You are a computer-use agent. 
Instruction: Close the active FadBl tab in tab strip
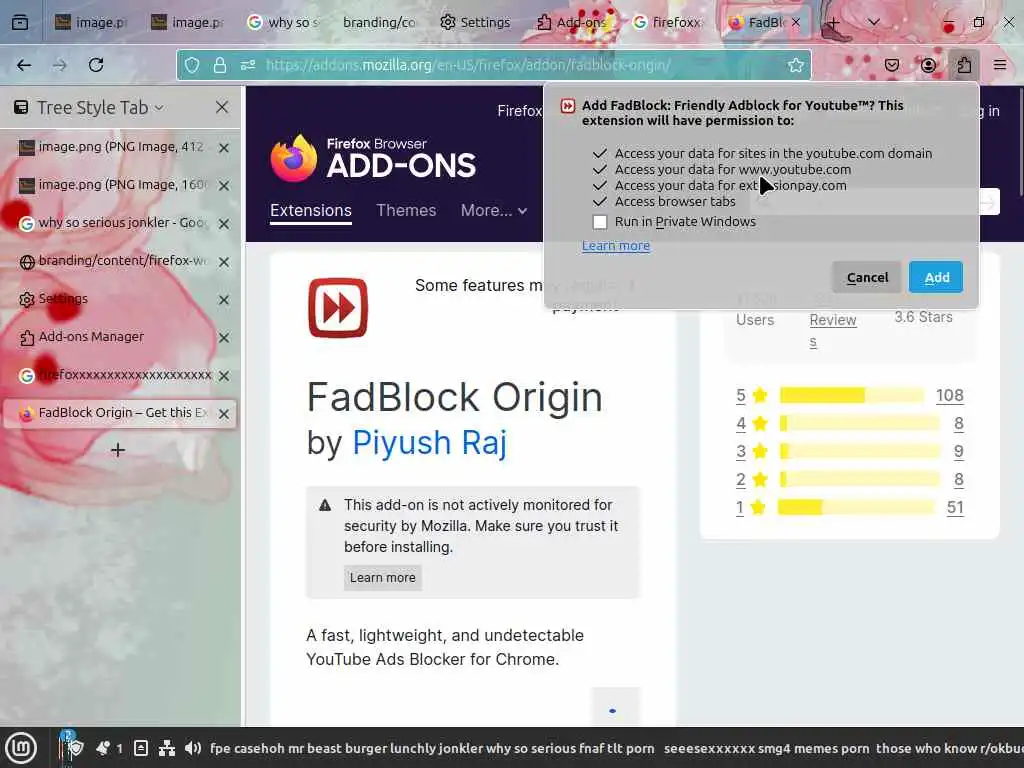point(796,23)
